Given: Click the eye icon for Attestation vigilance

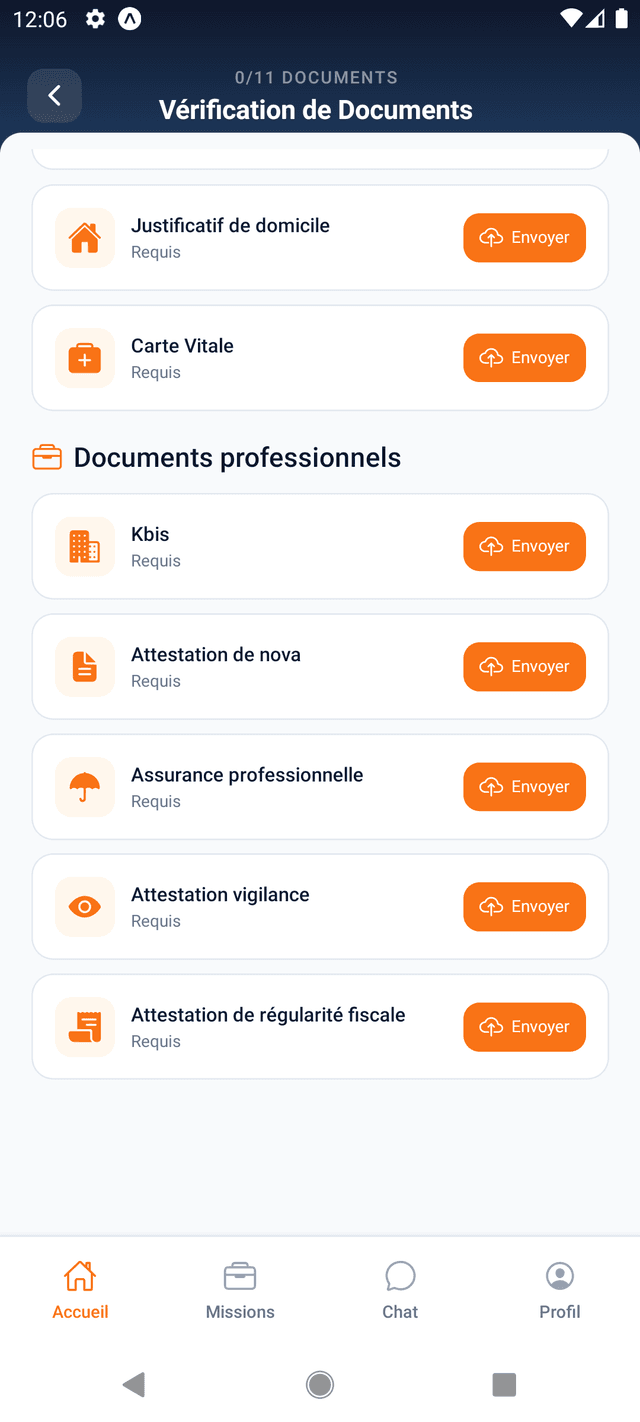Looking at the screenshot, I should click(x=84, y=906).
